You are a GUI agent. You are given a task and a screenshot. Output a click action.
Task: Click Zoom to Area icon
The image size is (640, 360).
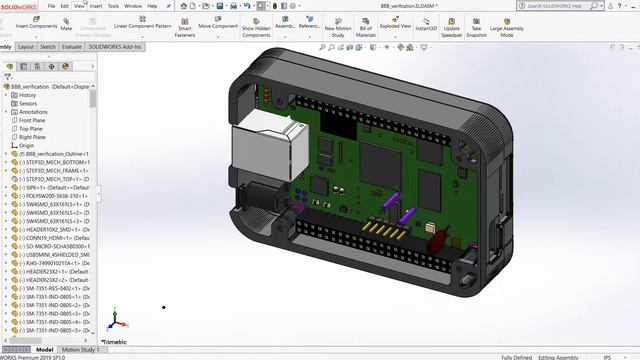click(x=331, y=47)
